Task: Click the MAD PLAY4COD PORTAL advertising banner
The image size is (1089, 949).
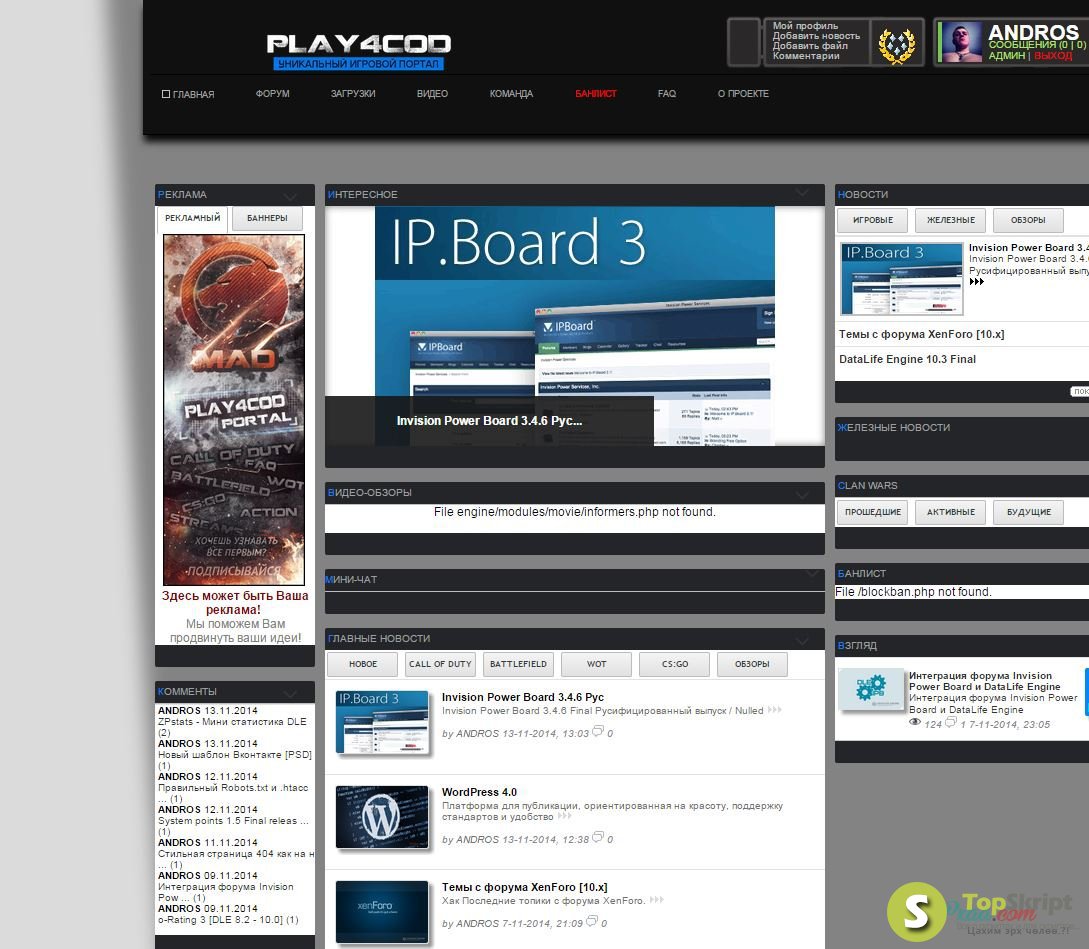Action: (x=234, y=410)
